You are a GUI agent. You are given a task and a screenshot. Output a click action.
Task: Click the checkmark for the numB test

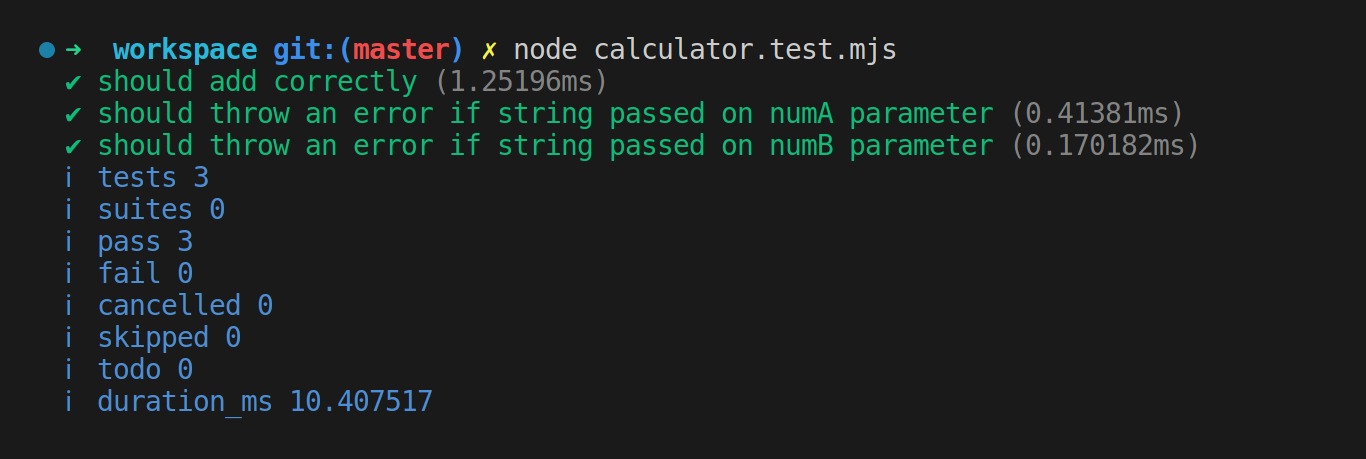click(x=73, y=145)
